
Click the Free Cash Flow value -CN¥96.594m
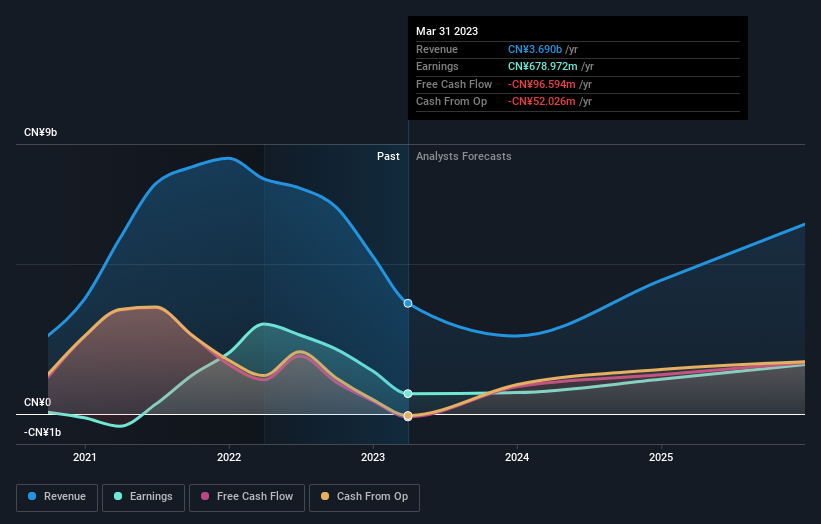tap(541, 84)
